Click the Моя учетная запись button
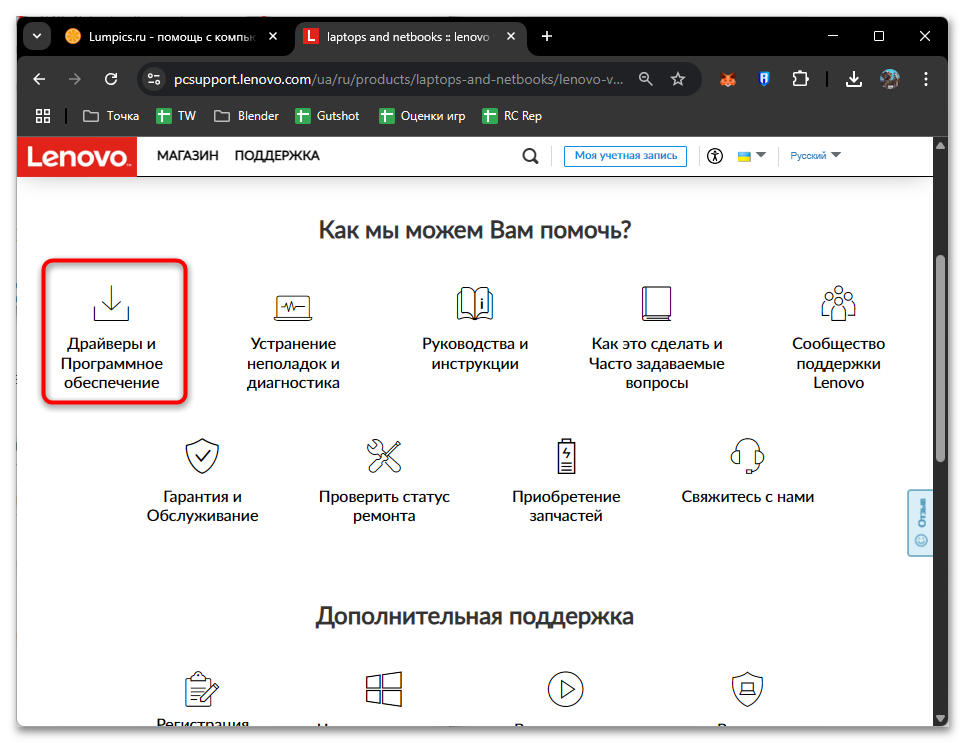 pyautogui.click(x=625, y=156)
